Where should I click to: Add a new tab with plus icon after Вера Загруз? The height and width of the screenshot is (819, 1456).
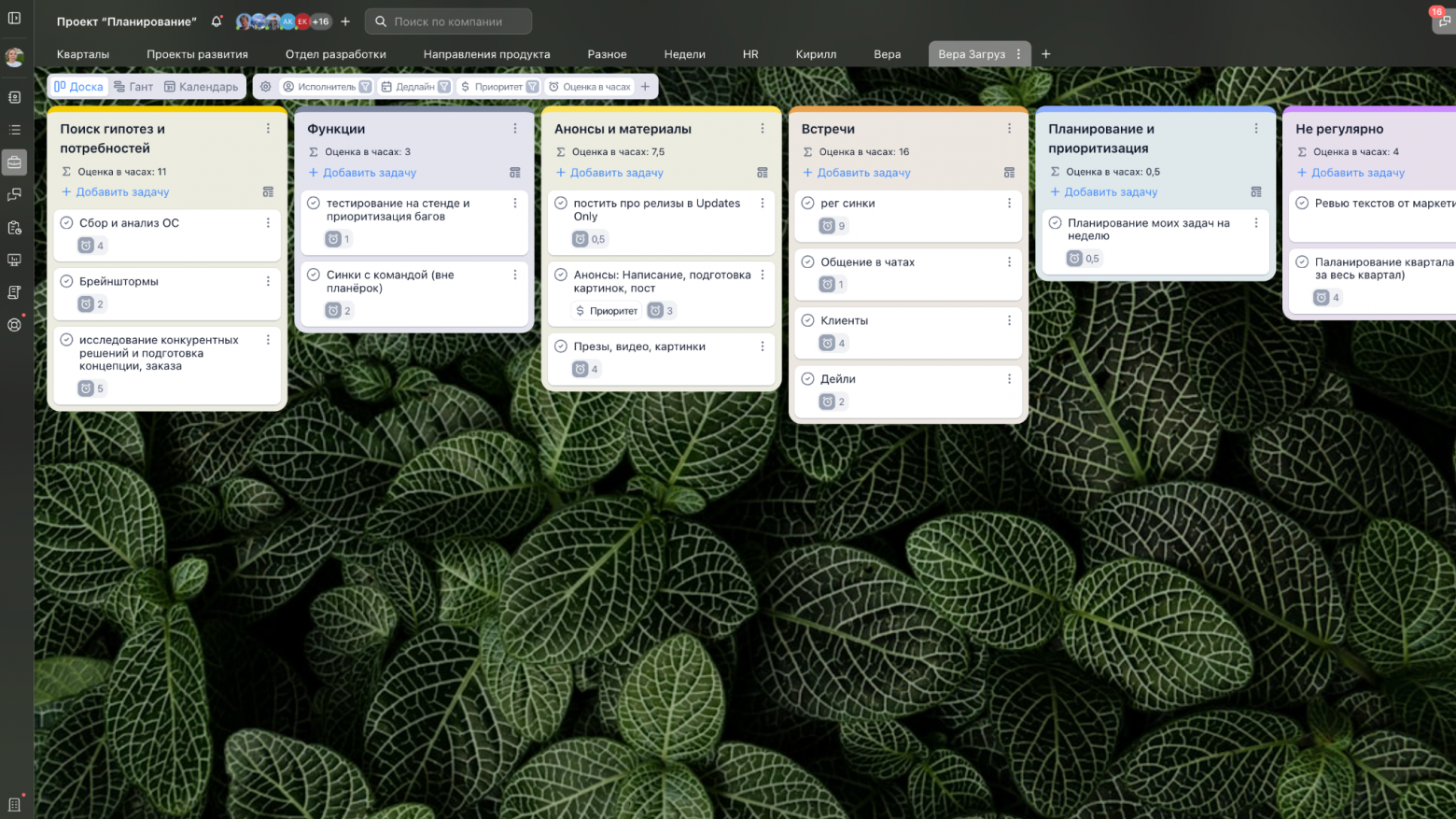coord(1045,54)
